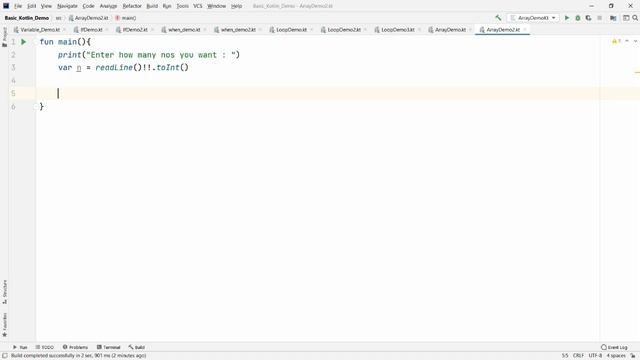Switch to the LoopDemo2.kt tab

pyautogui.click(x=344, y=30)
